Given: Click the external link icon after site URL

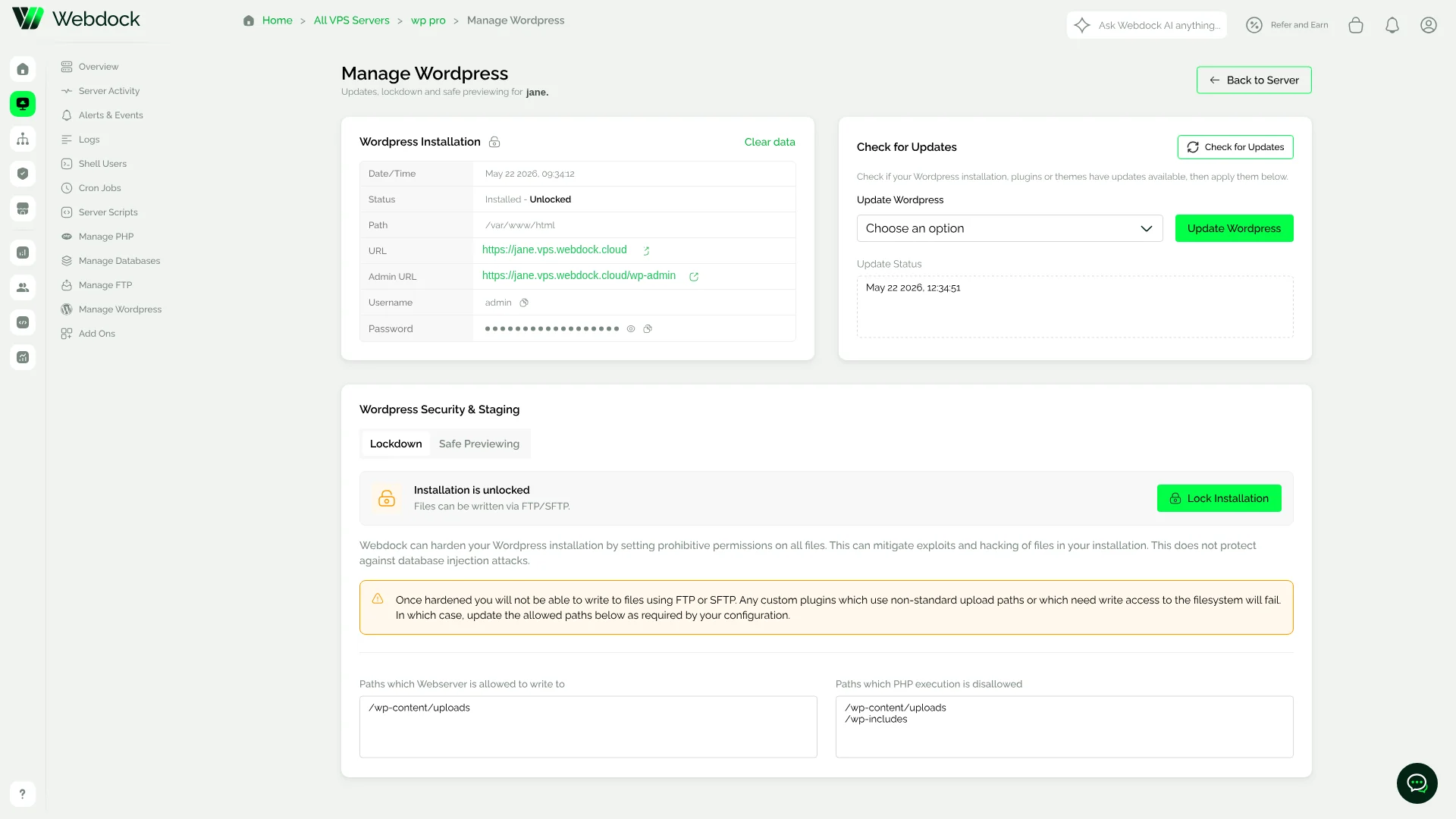Looking at the screenshot, I should pyautogui.click(x=646, y=251).
